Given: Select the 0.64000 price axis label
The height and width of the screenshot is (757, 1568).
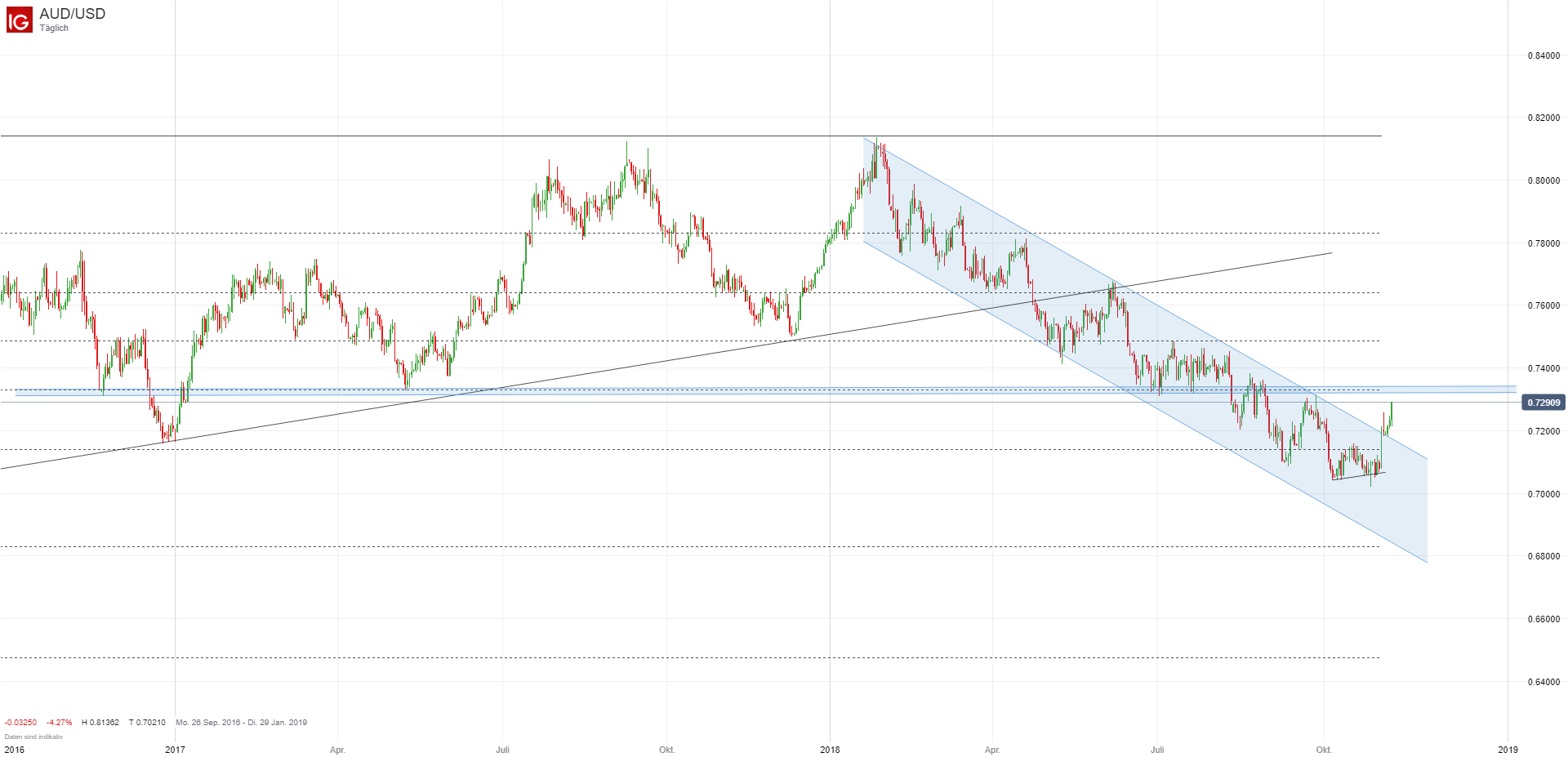Looking at the screenshot, I should pos(1543,682).
